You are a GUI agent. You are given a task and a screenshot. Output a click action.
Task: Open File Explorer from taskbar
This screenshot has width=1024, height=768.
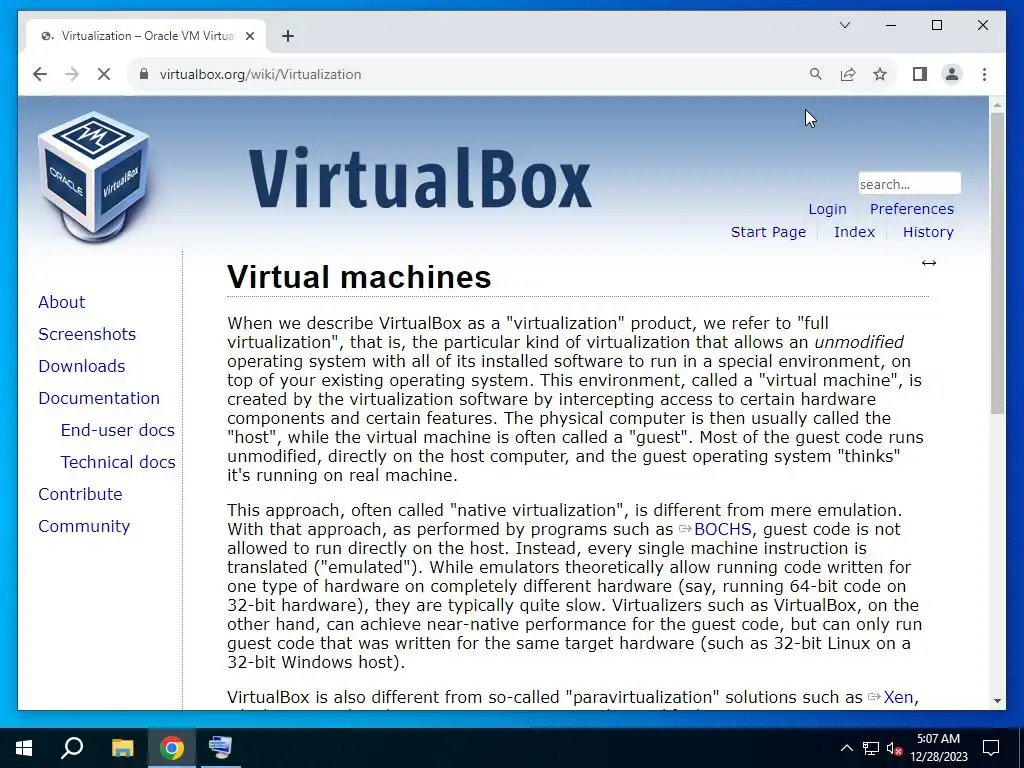click(122, 748)
